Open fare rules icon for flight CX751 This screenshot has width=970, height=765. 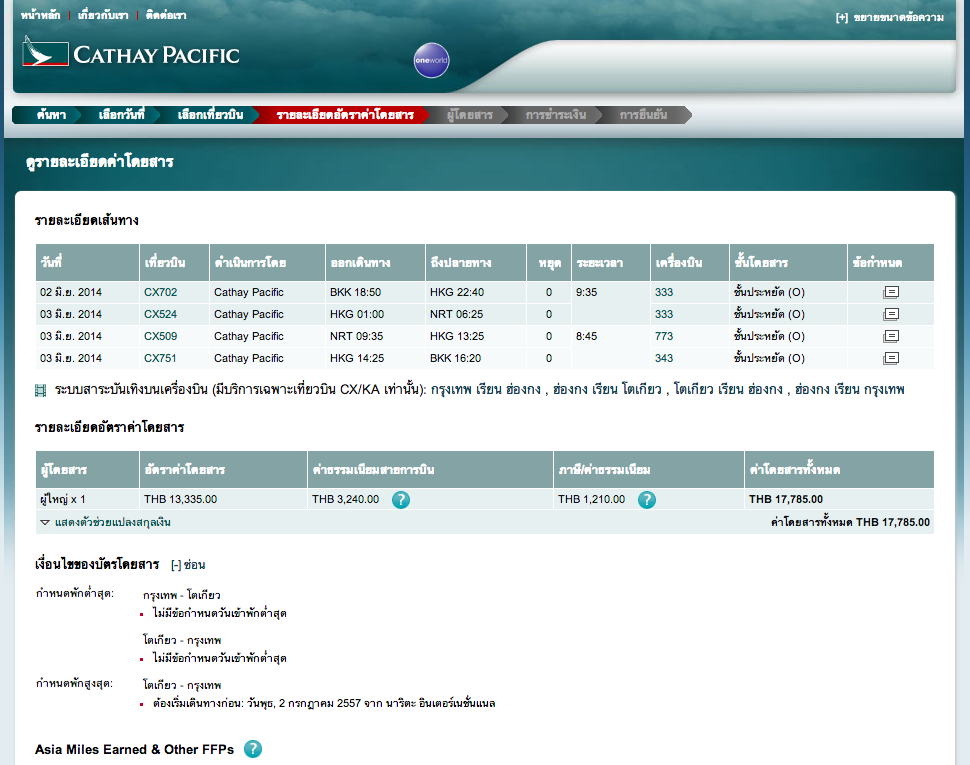tap(891, 358)
